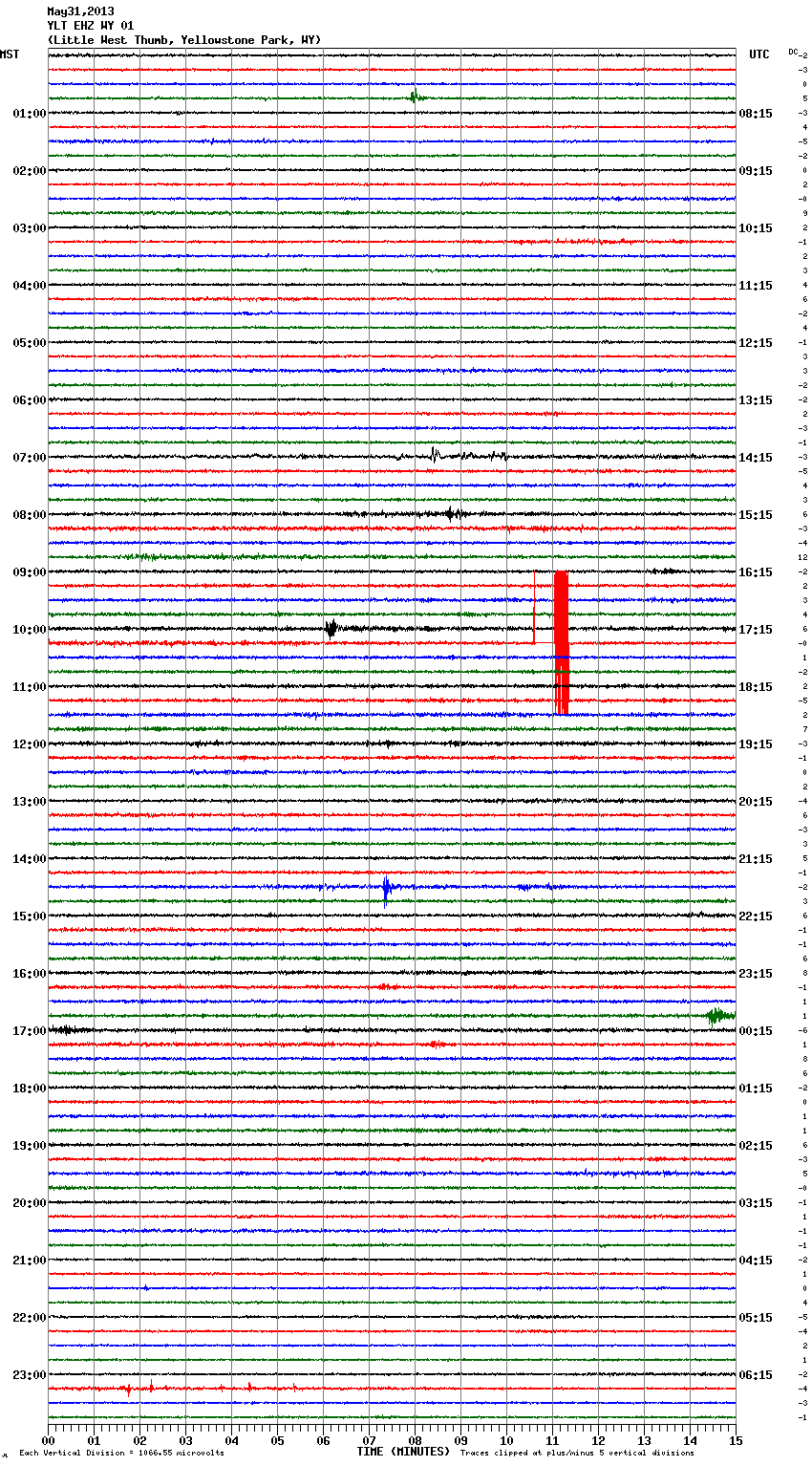The width and height of the screenshot is (812, 1466).
Task: Select the "12:00" MST hour label
Action: point(29,744)
